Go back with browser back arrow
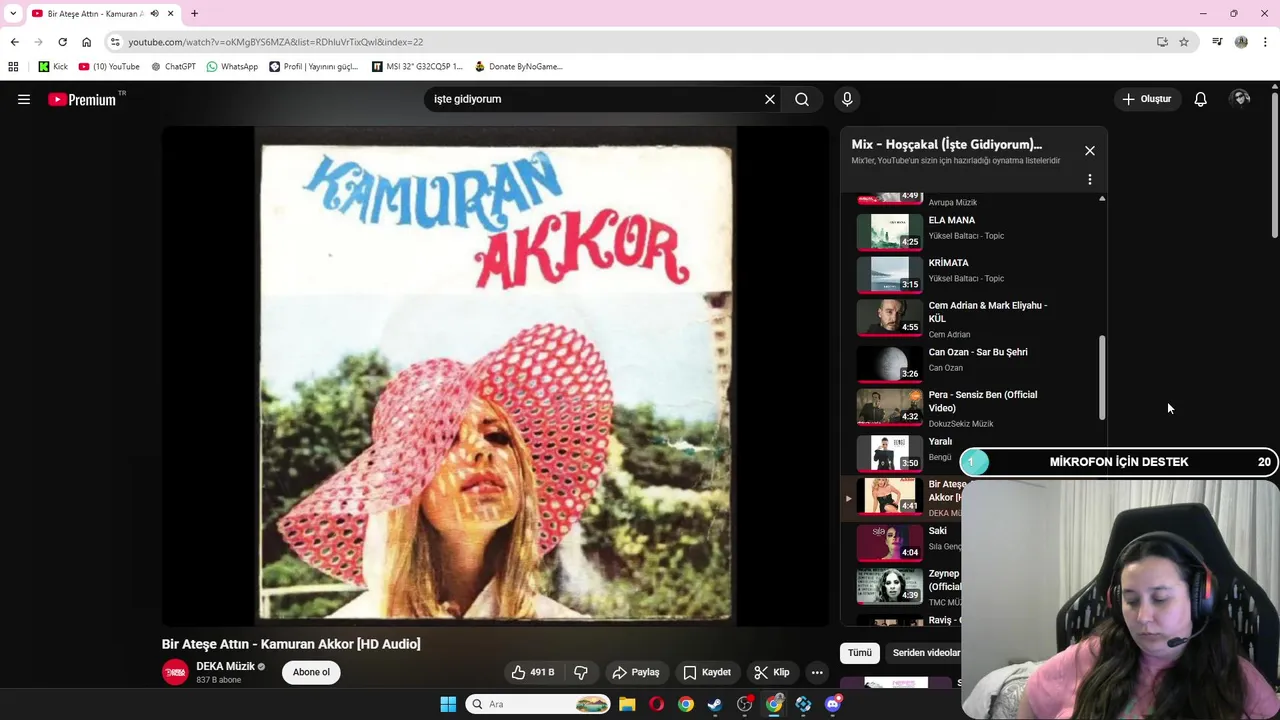The width and height of the screenshot is (1280, 720). [14, 42]
